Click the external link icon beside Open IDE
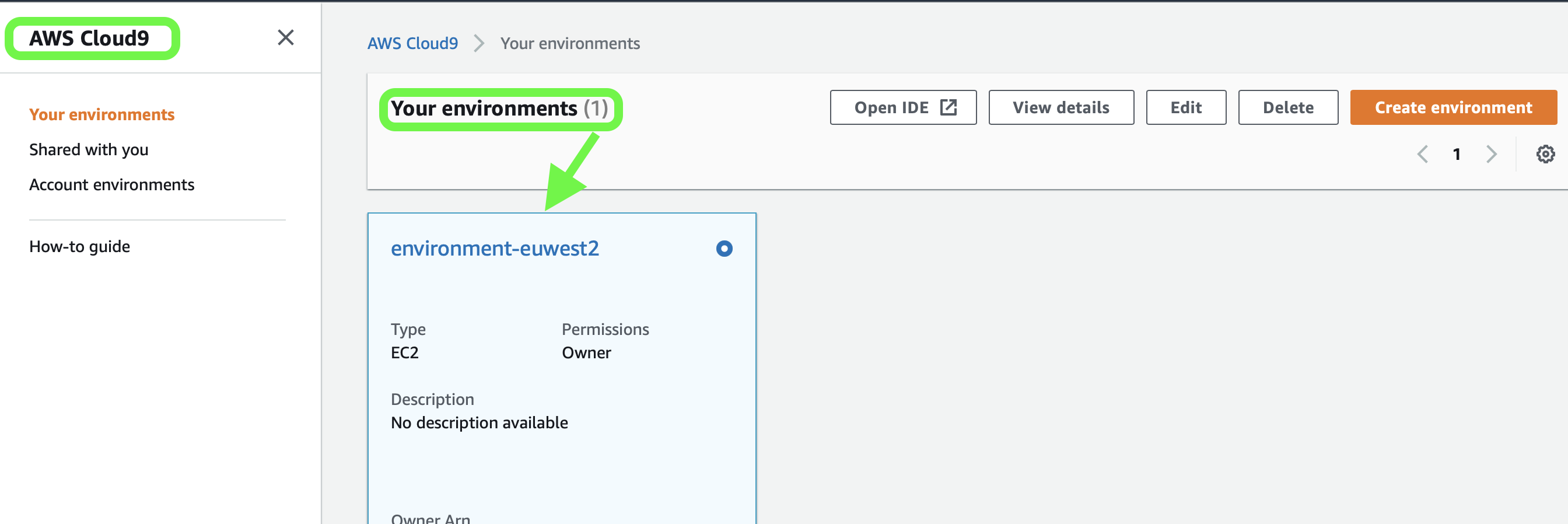This screenshot has width=1568, height=524. pyautogui.click(x=949, y=107)
